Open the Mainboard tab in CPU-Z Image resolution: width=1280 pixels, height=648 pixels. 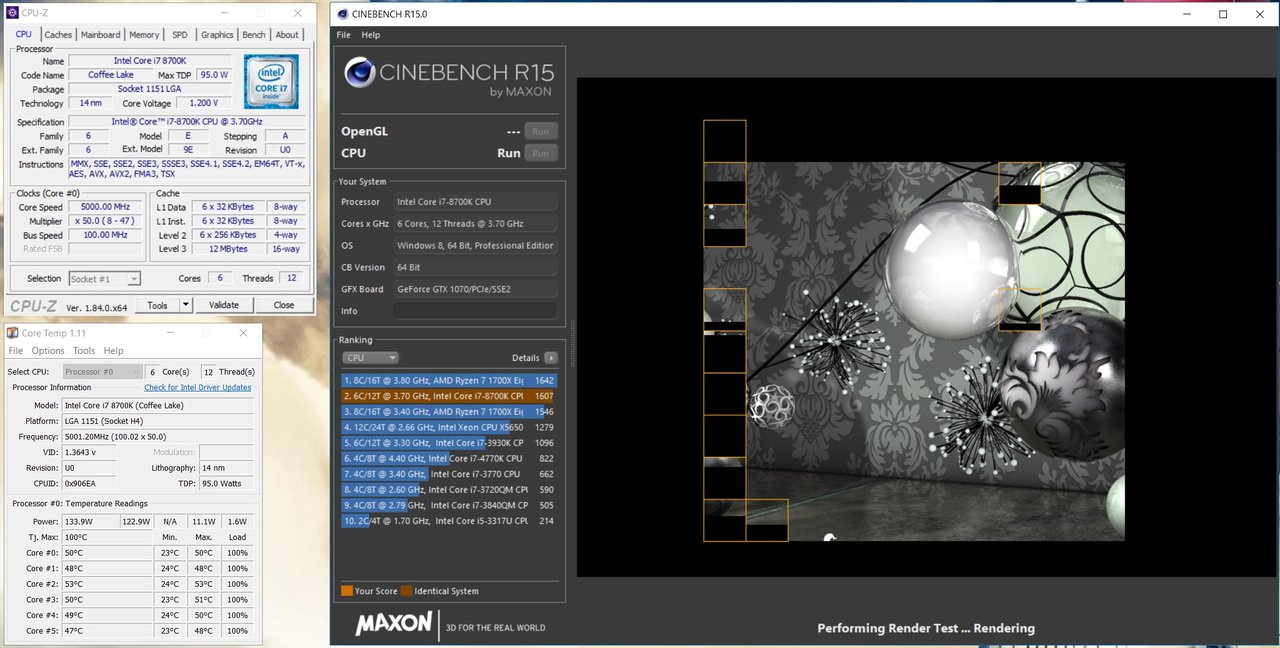pyautogui.click(x=100, y=34)
